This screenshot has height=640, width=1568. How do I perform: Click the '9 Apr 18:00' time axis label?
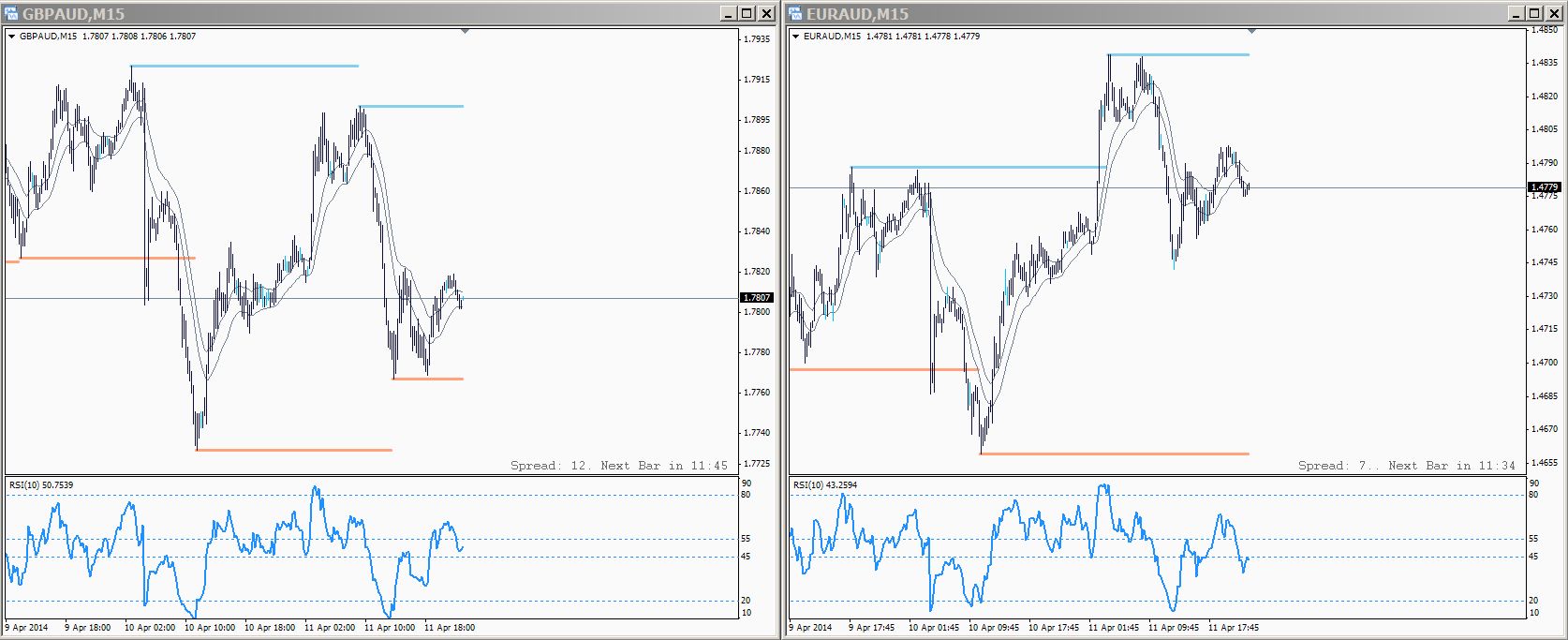[x=87, y=628]
